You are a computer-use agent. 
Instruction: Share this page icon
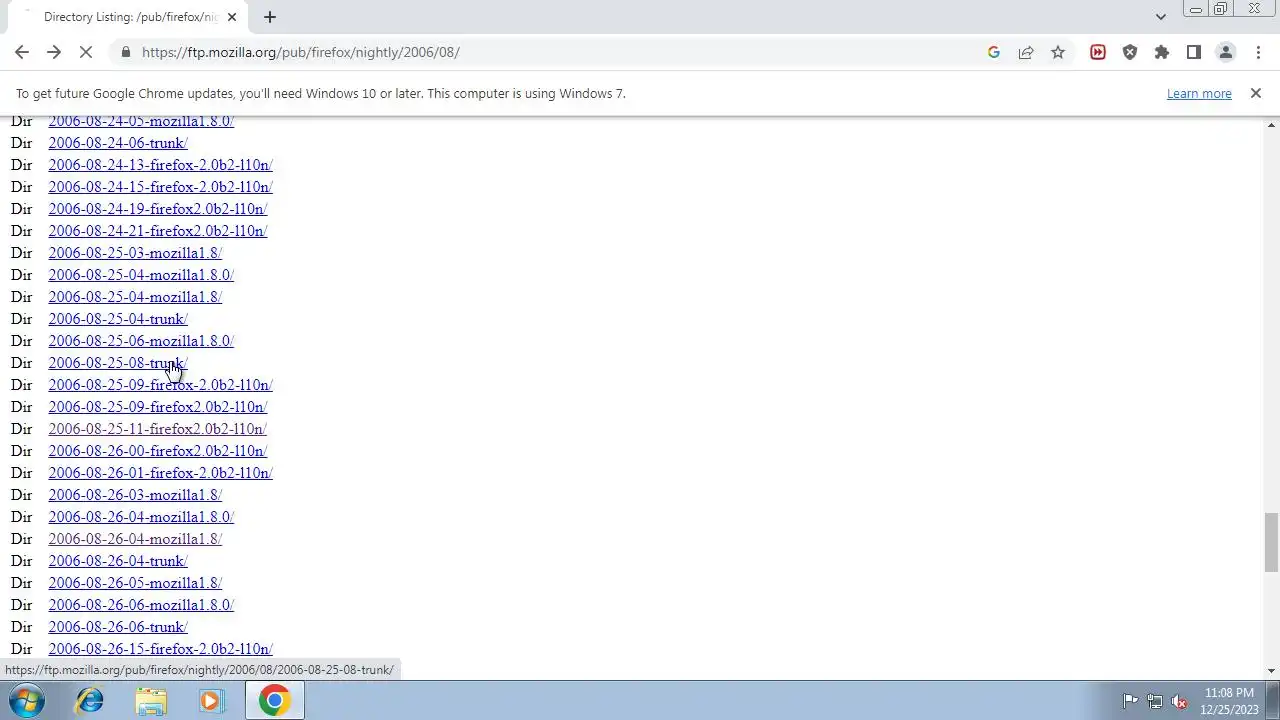1026,52
